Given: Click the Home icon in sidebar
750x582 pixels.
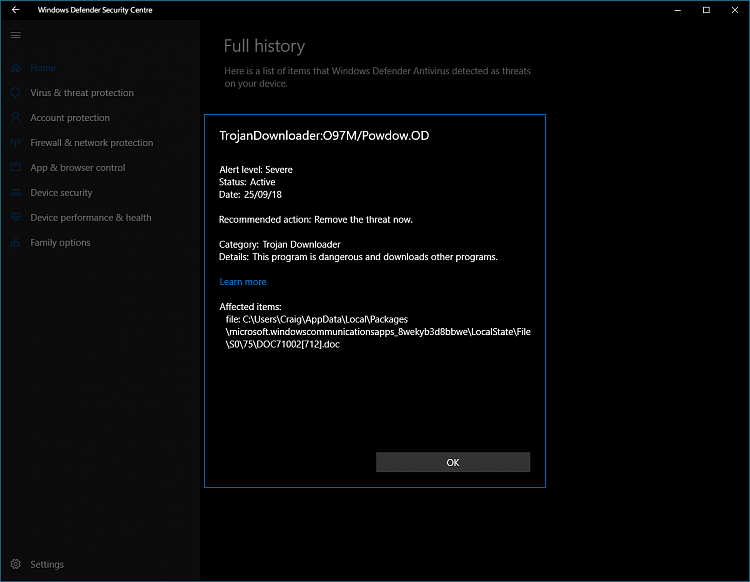Looking at the screenshot, I should click(x=15, y=68).
